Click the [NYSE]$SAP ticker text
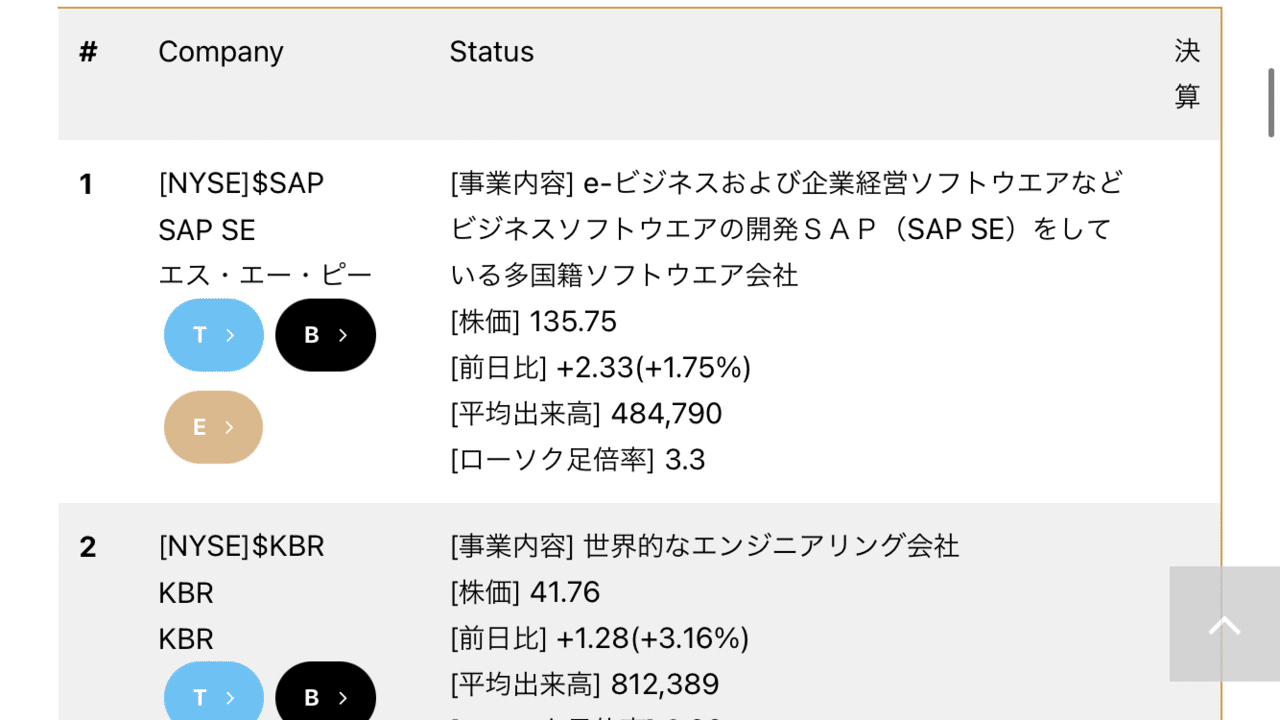The height and width of the screenshot is (720, 1280). click(241, 184)
